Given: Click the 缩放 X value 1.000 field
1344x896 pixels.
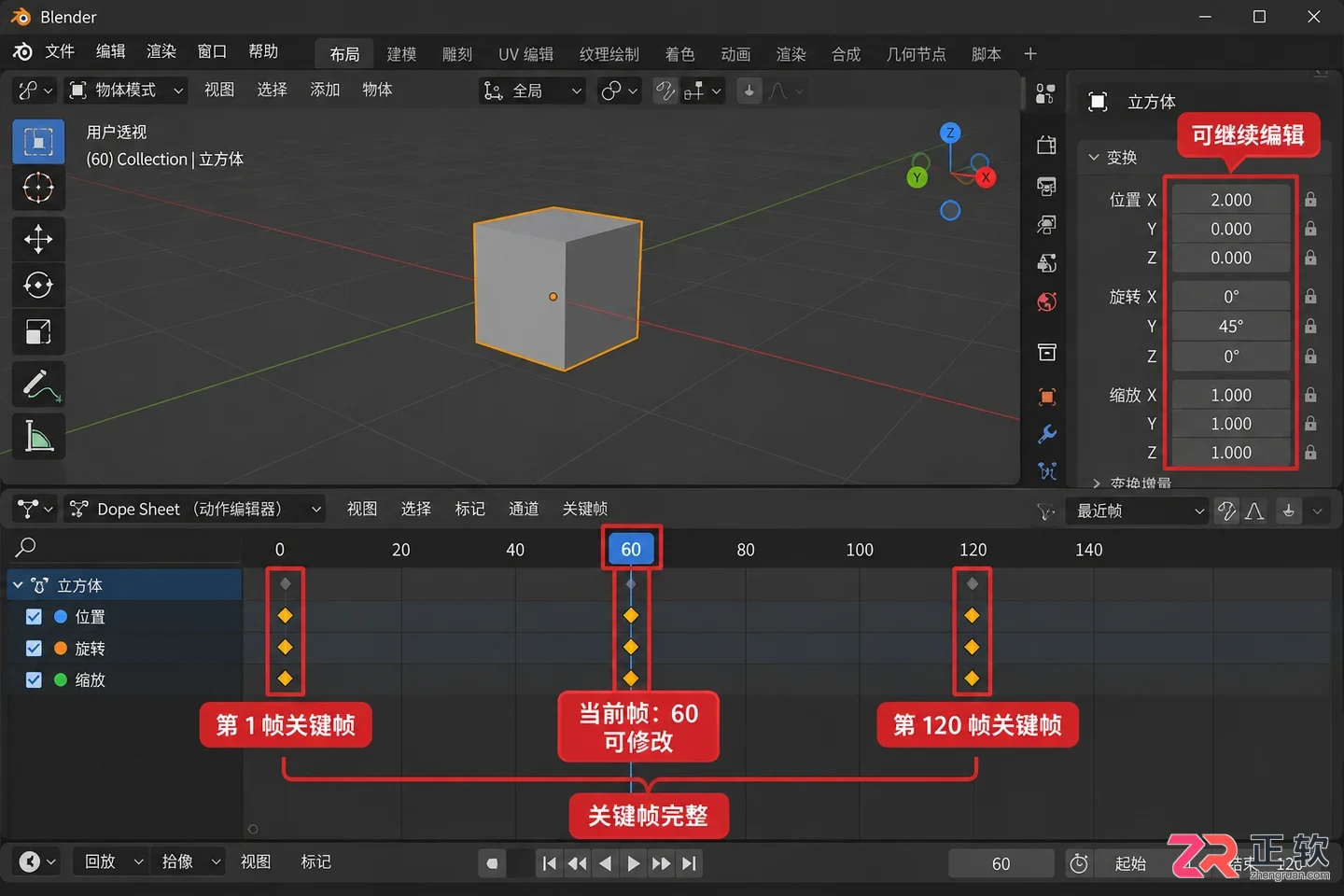Looking at the screenshot, I should [x=1231, y=395].
